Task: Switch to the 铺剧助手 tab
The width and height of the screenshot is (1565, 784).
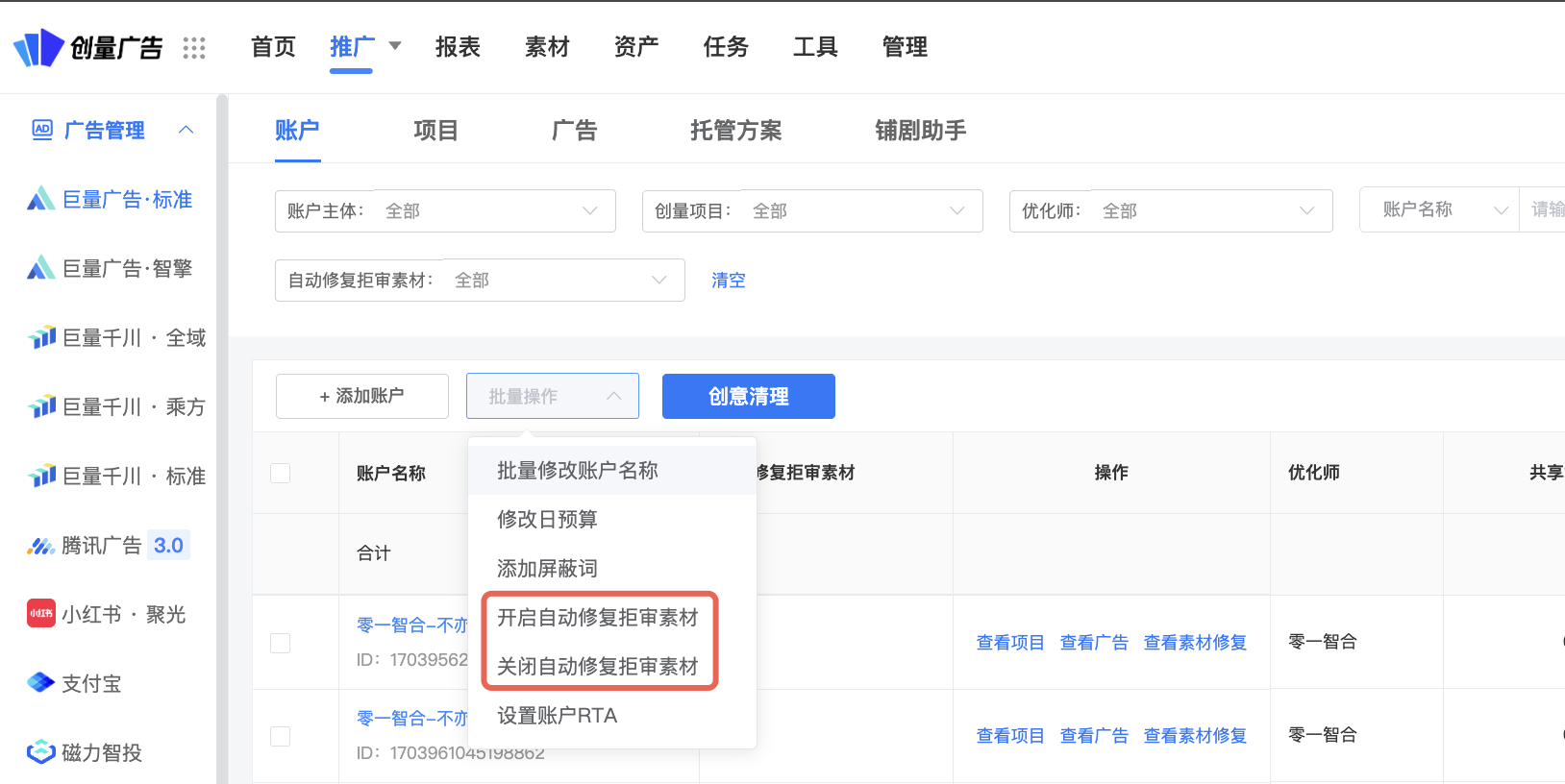Action: [x=921, y=131]
